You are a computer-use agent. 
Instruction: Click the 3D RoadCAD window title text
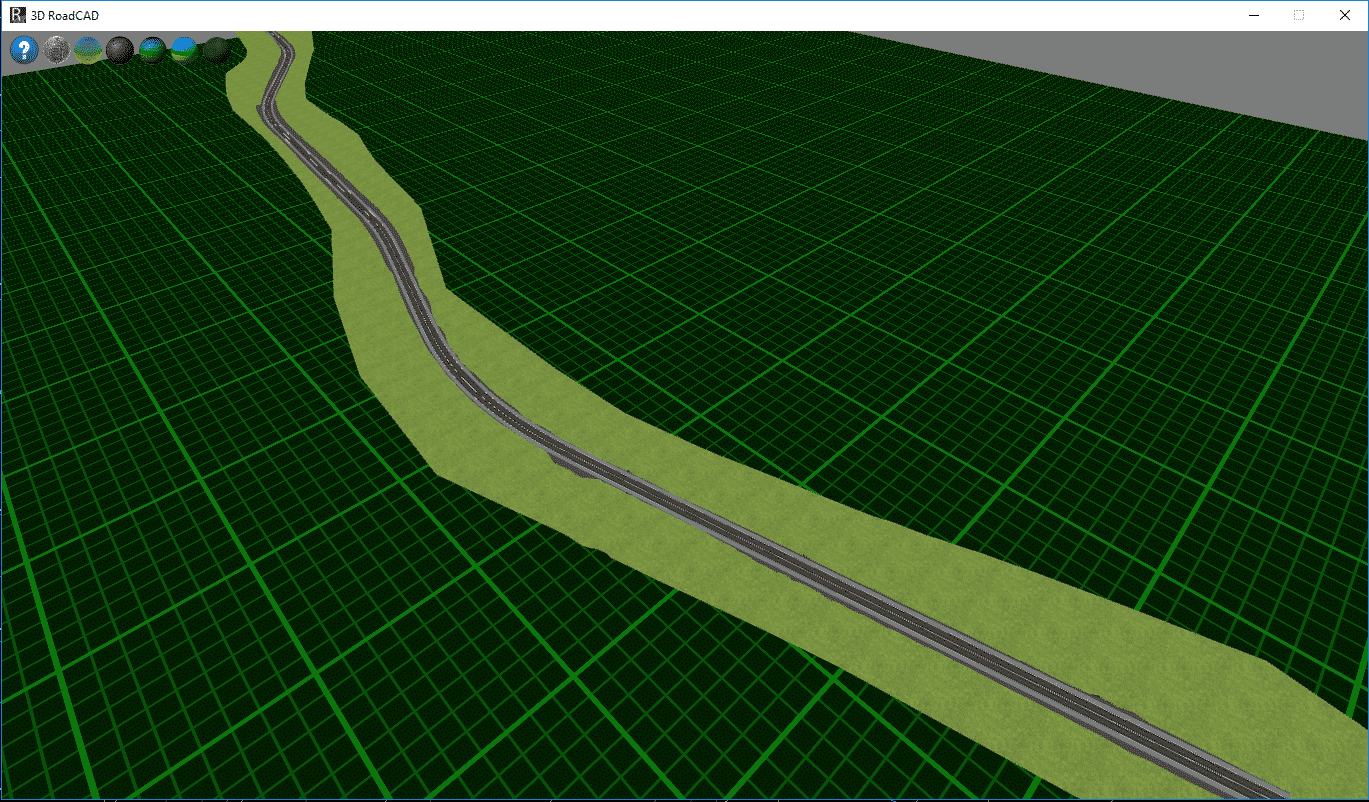click(65, 15)
